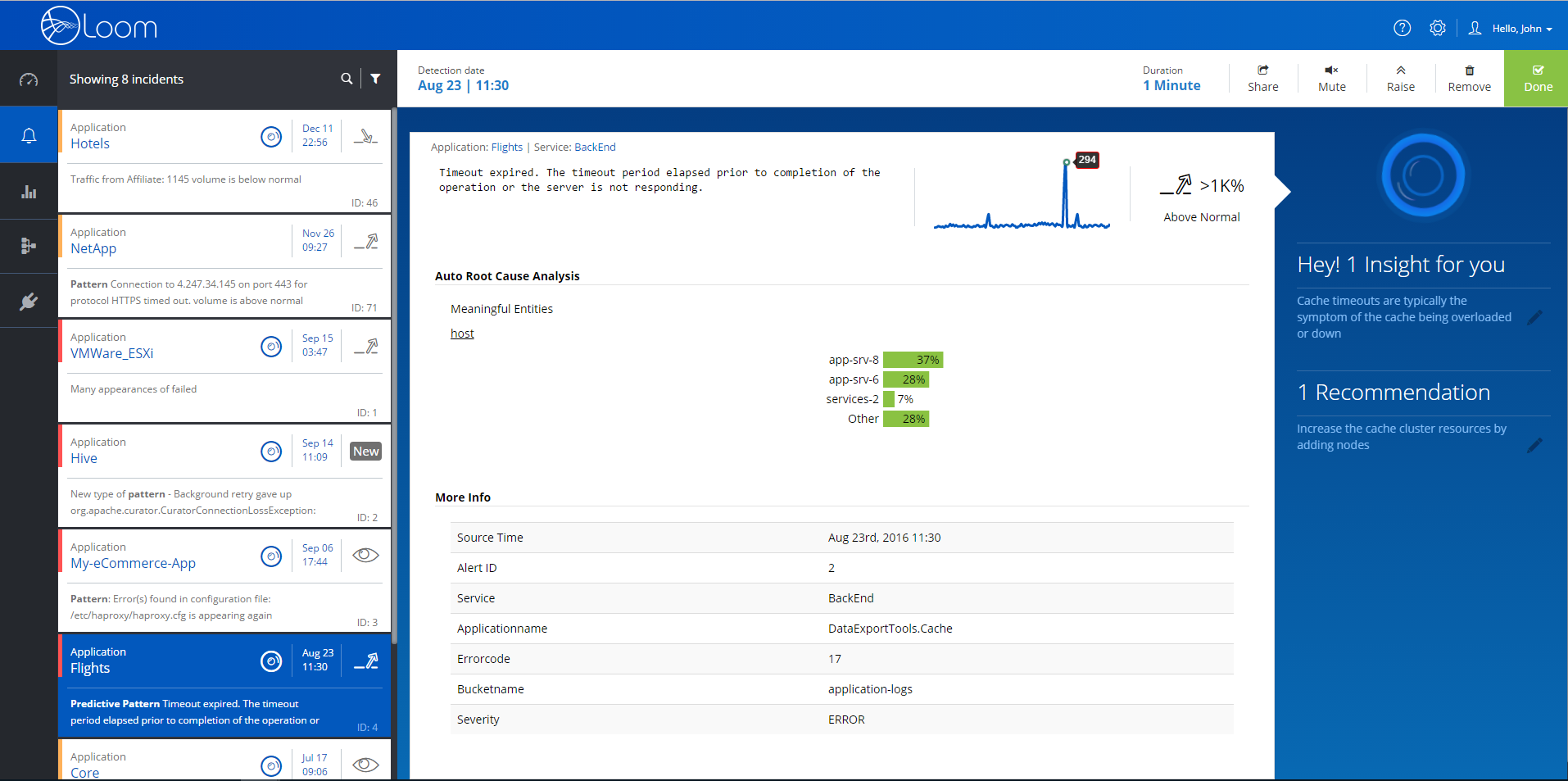Open the topology tree sidebar icon
Screen dimensions: 1568x781
tap(29, 246)
